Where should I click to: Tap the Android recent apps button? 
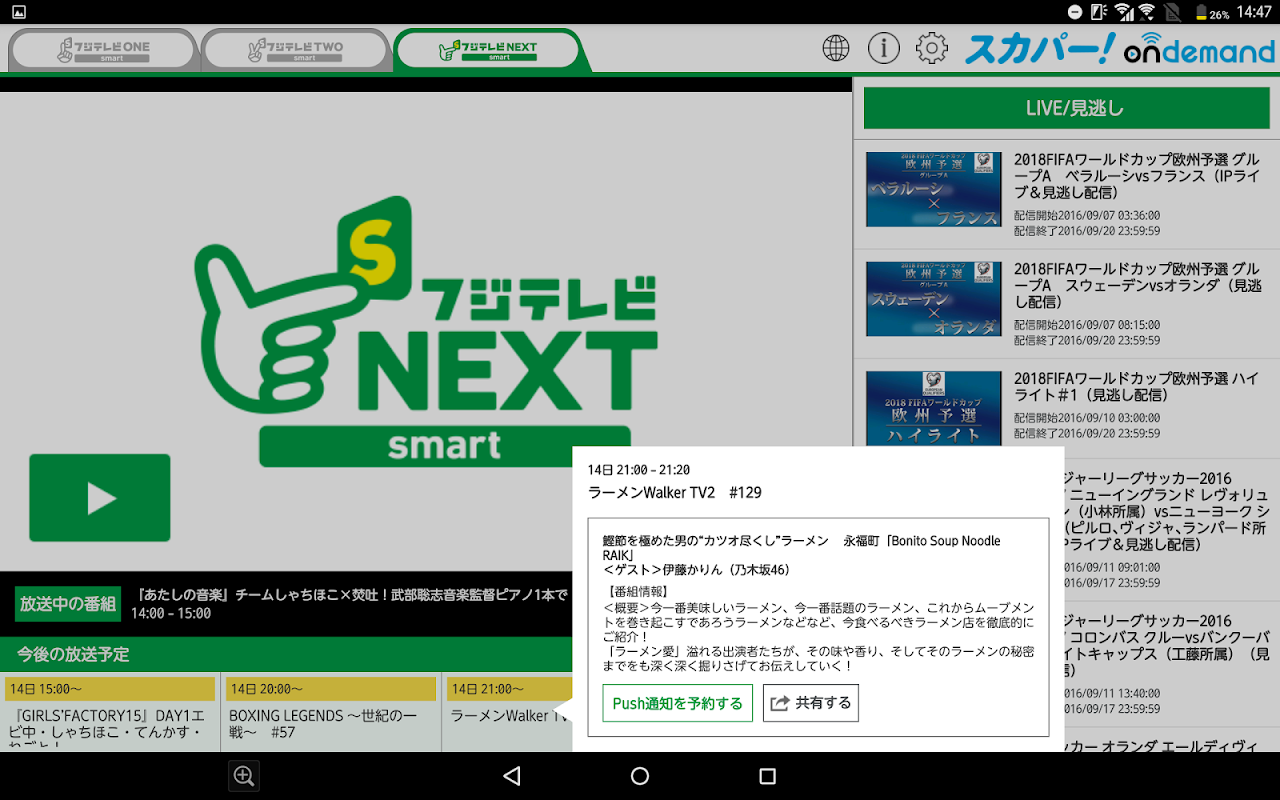coord(768,776)
